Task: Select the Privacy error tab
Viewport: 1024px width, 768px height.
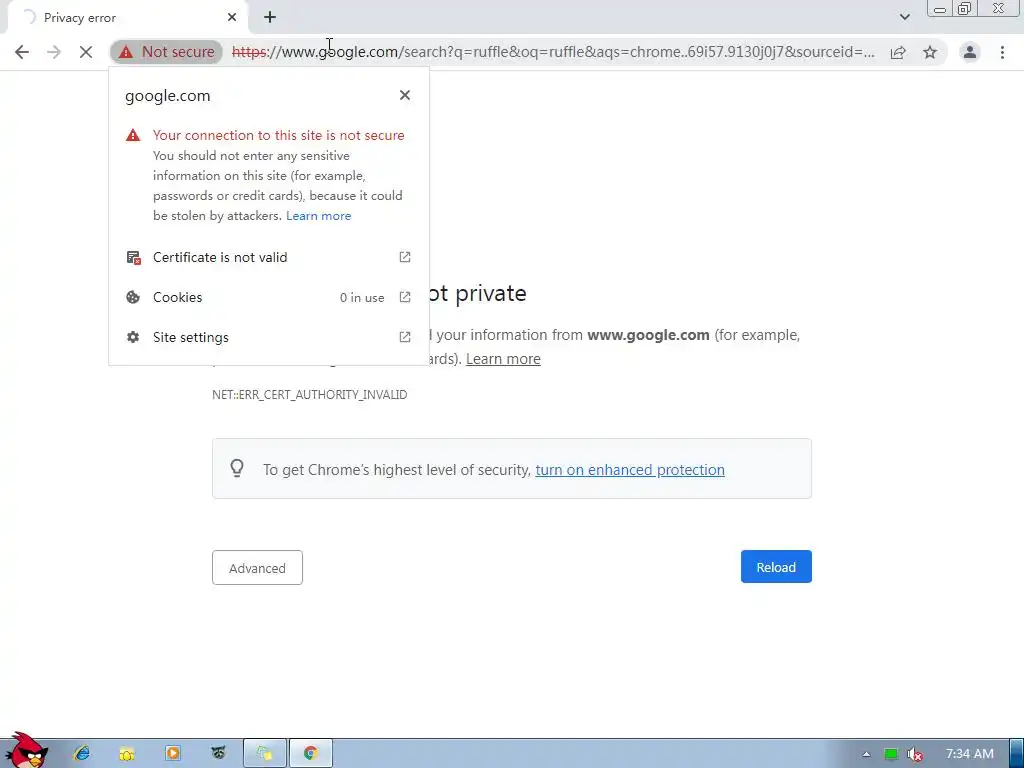Action: click(x=127, y=18)
